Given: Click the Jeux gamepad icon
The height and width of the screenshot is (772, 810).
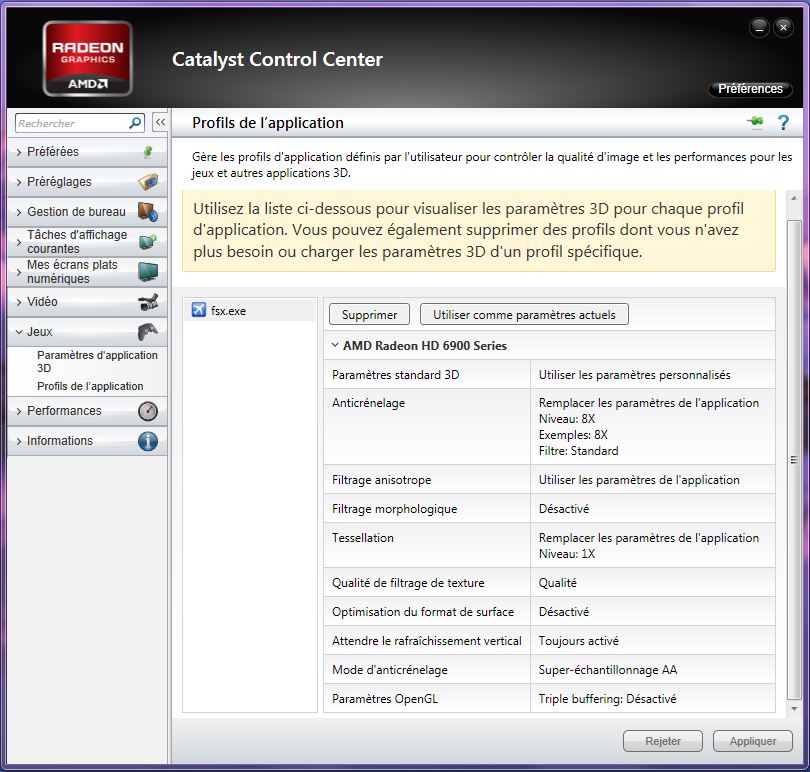Looking at the screenshot, I should [148, 332].
